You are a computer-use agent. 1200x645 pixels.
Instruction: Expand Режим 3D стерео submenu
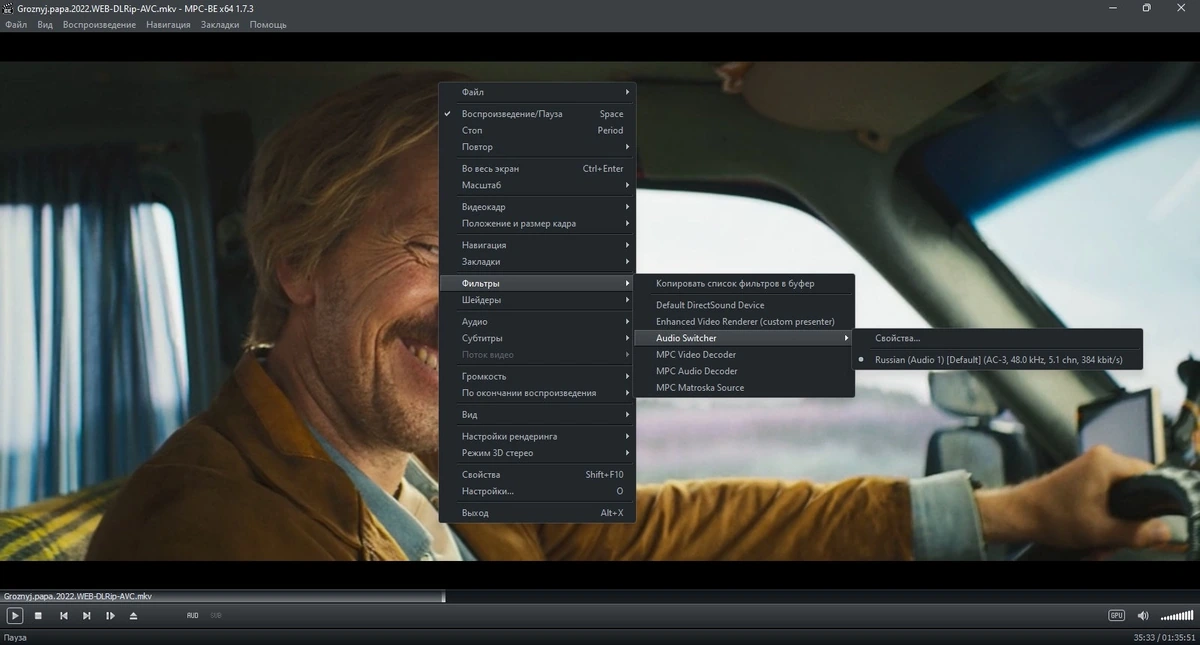click(x=537, y=453)
